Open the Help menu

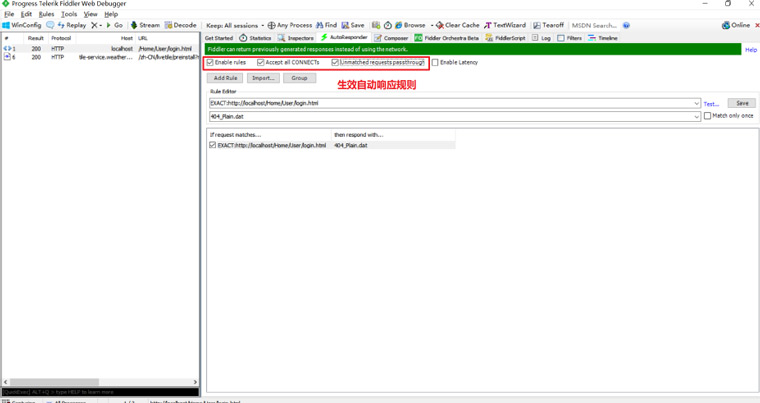click(111, 14)
